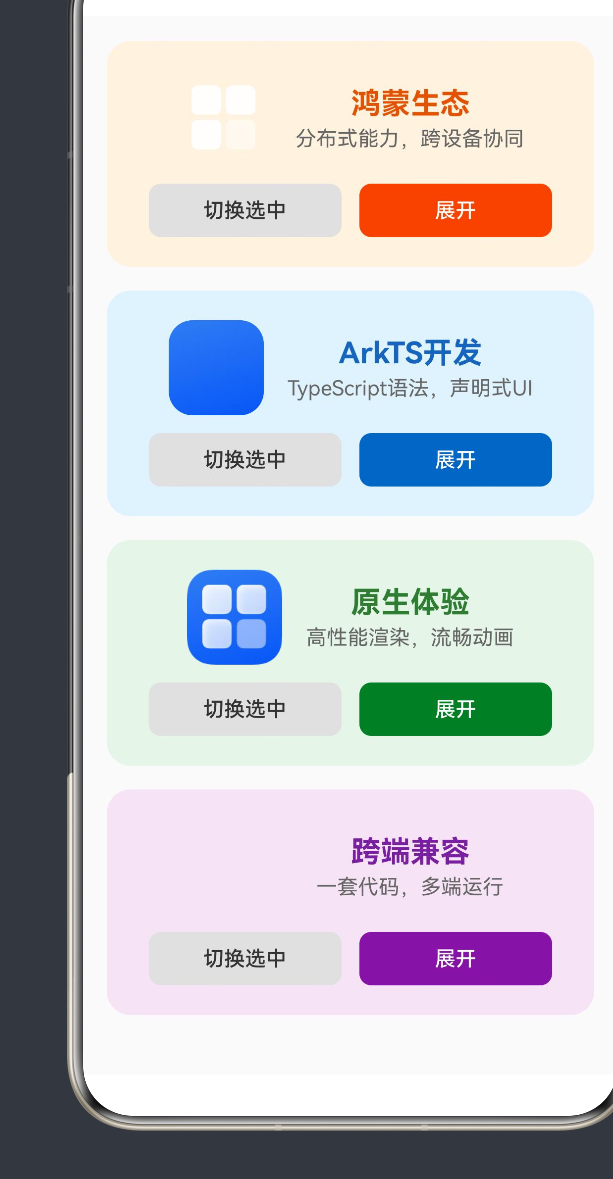Click the white grid icon on 鸿蒙生态 card

tap(223, 117)
